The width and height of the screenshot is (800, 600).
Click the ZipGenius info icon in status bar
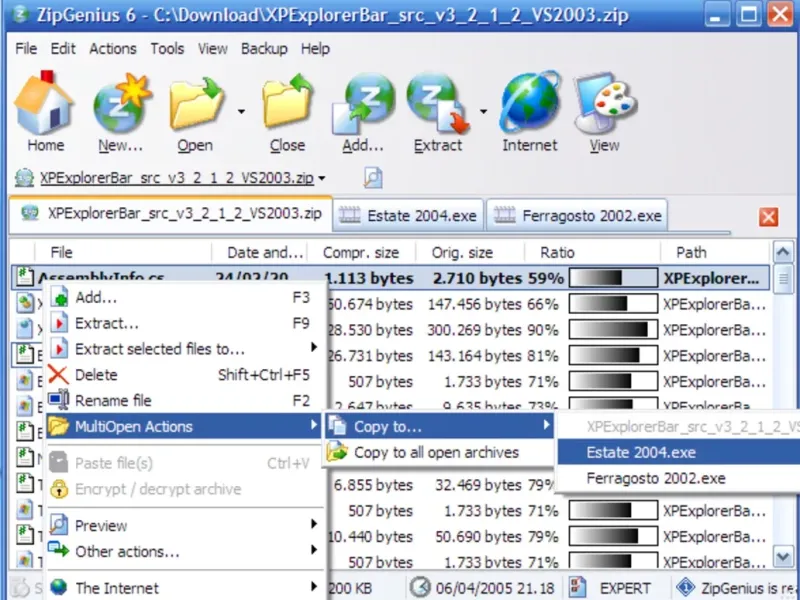685,587
